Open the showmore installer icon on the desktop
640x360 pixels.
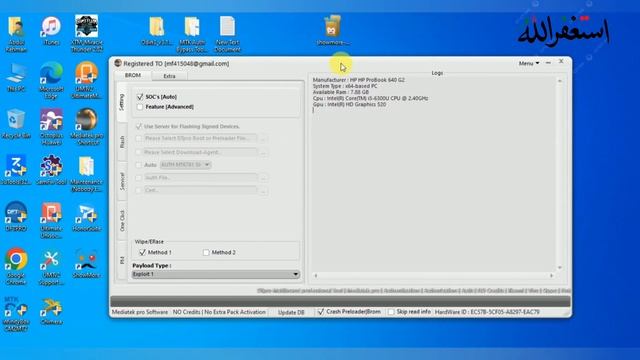pos(332,30)
